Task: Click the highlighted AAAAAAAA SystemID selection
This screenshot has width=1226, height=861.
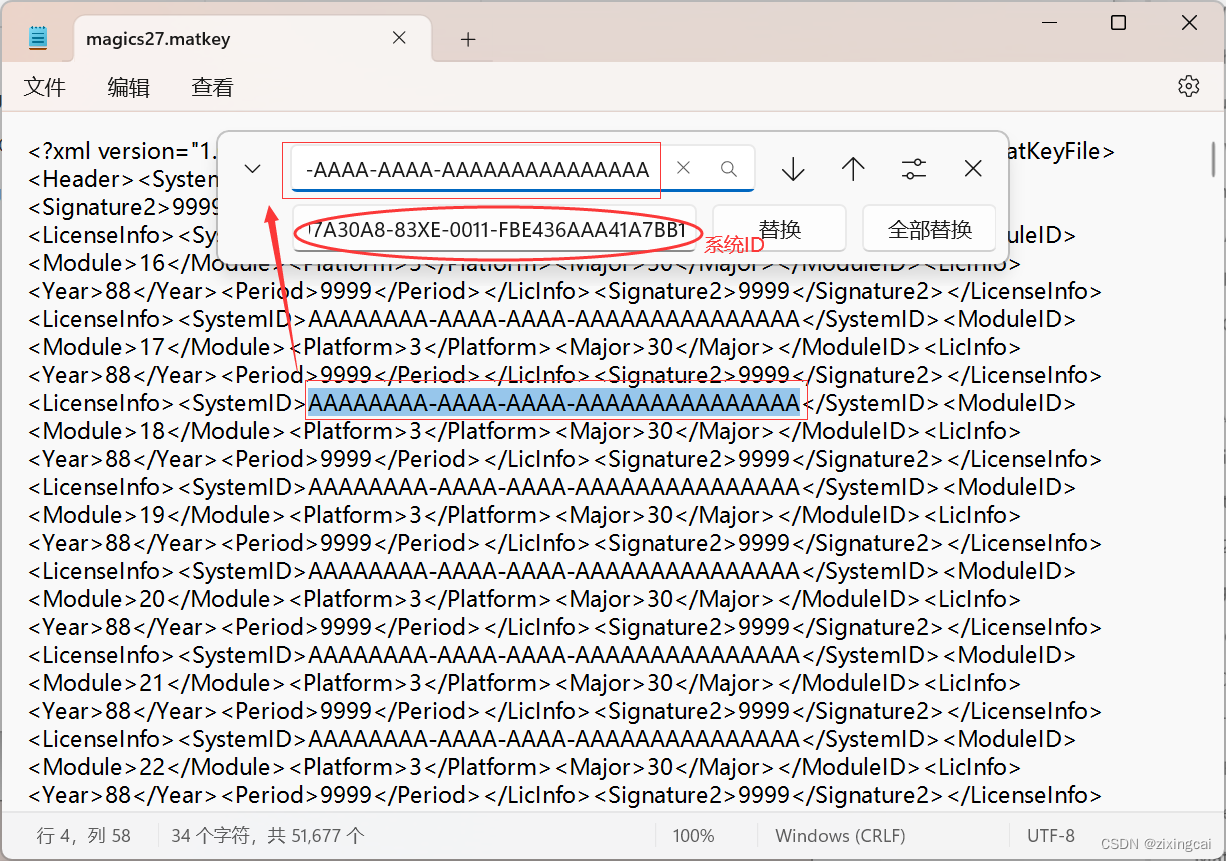Action: 554,403
